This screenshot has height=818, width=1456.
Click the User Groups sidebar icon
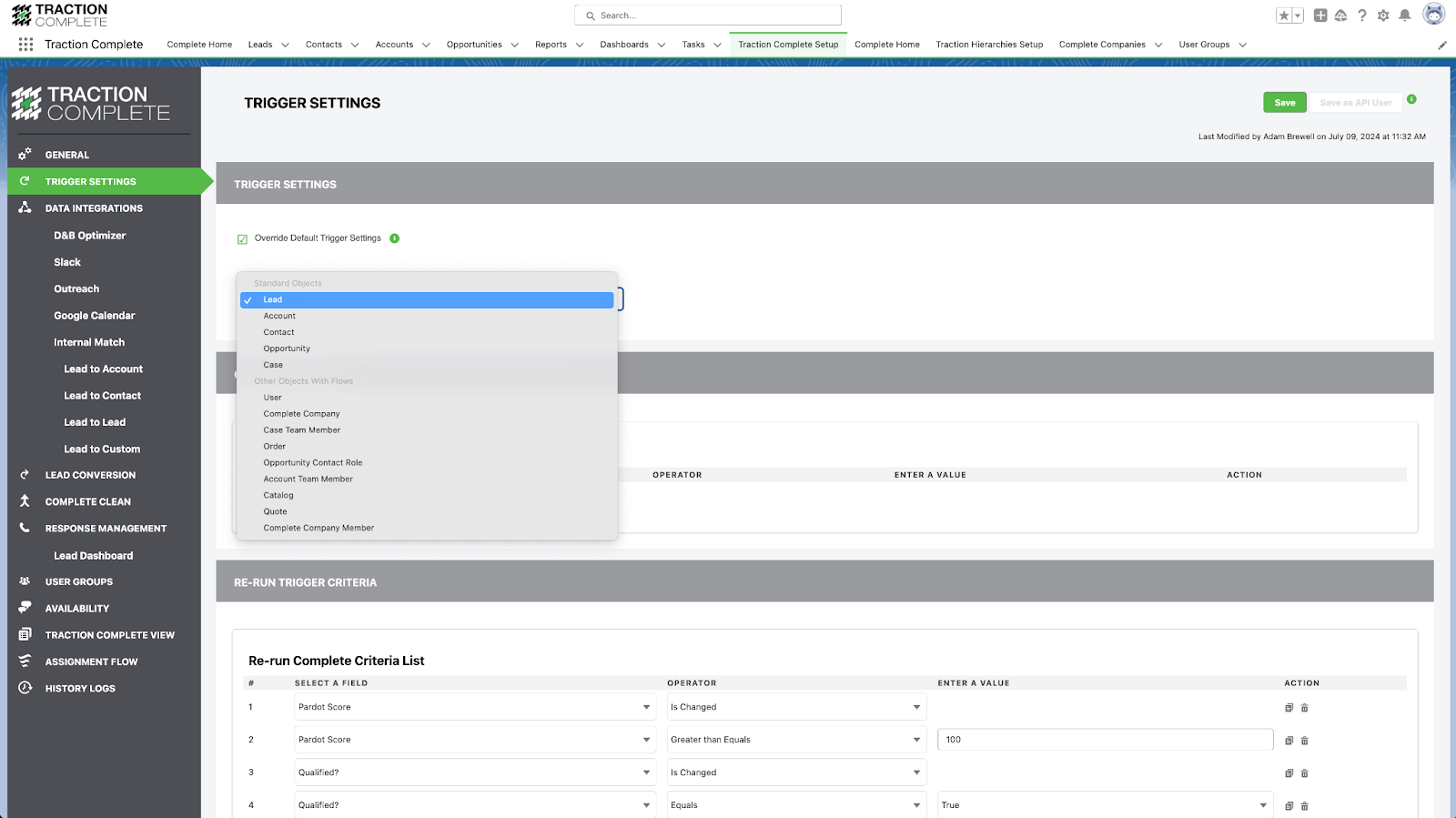25,581
